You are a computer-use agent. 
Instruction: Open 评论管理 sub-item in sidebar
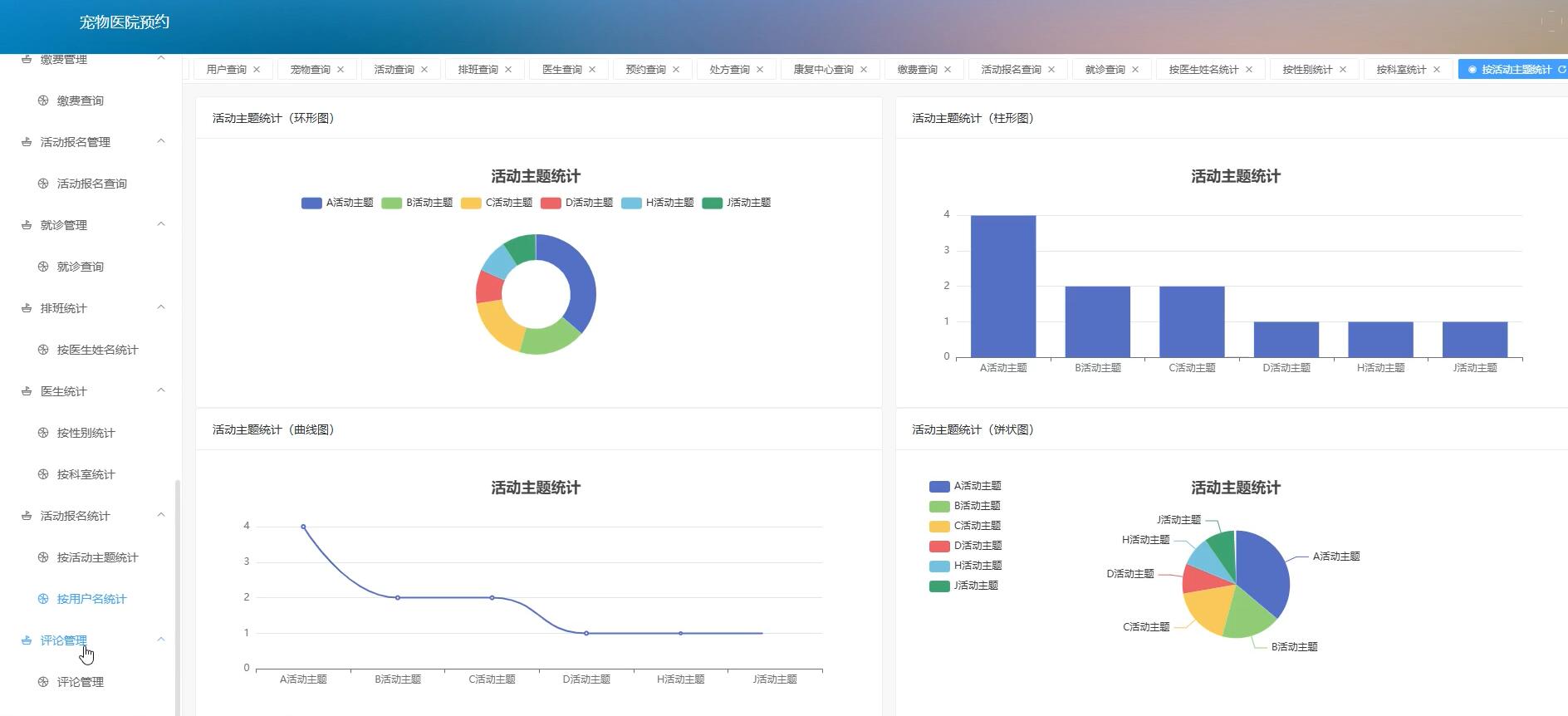click(81, 682)
